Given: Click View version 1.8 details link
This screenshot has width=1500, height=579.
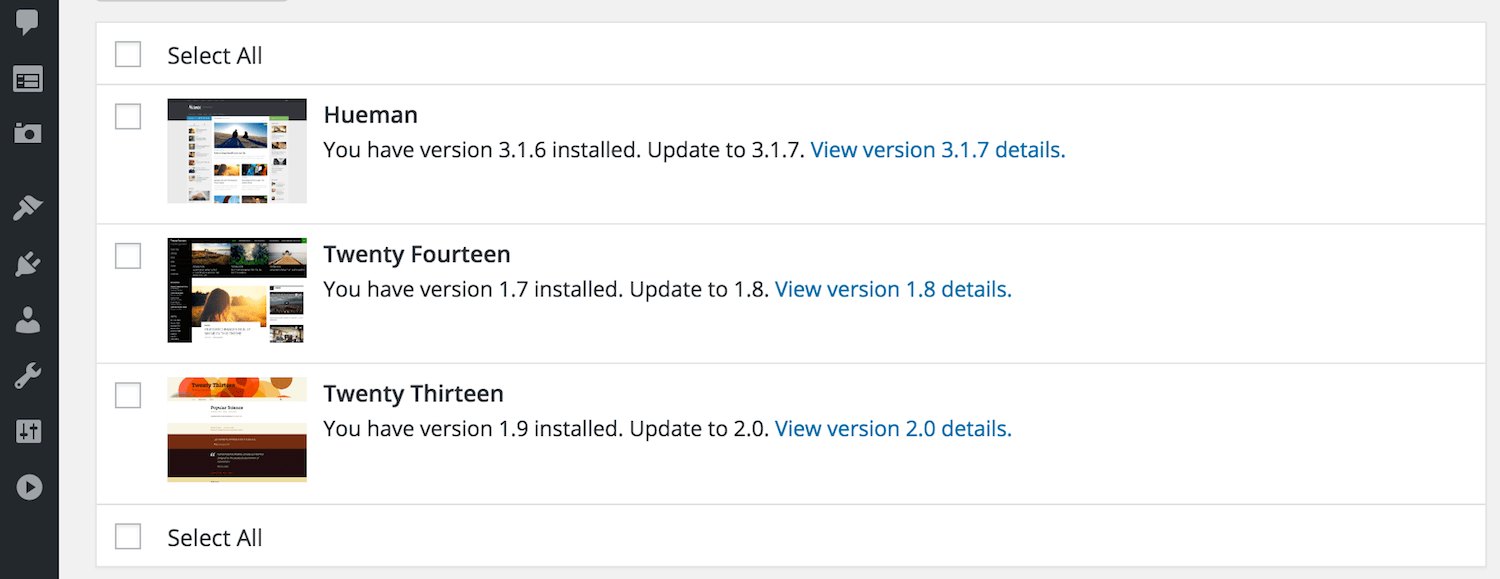Looking at the screenshot, I should click(x=893, y=289).
